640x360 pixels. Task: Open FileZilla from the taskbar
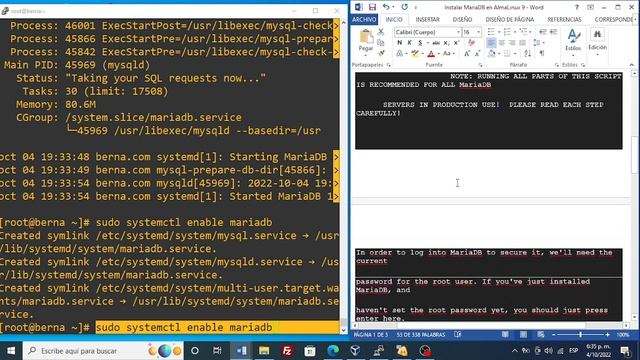click(287, 351)
